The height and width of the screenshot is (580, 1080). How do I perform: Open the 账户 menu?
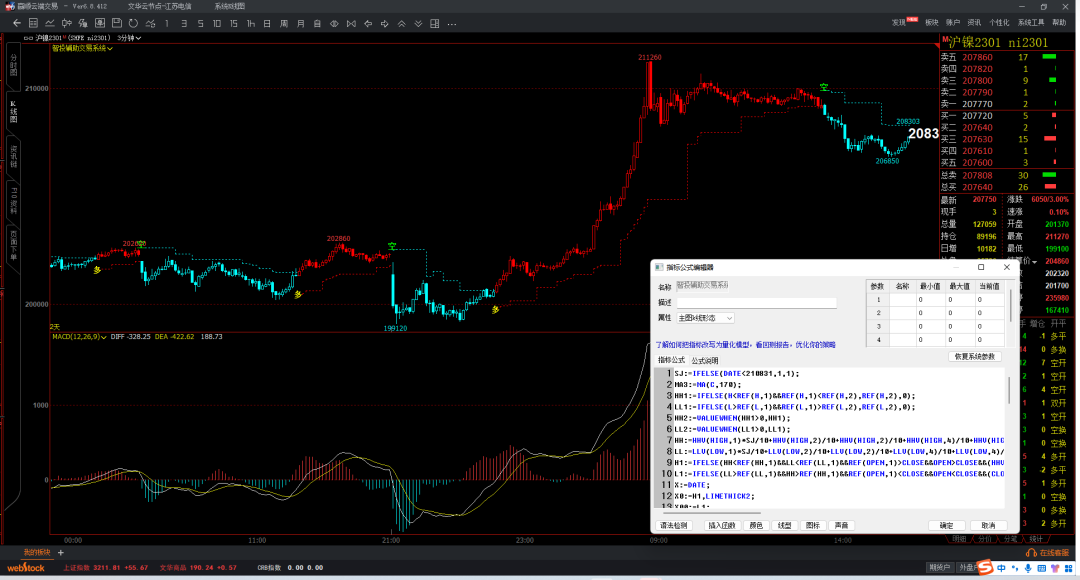(953, 23)
